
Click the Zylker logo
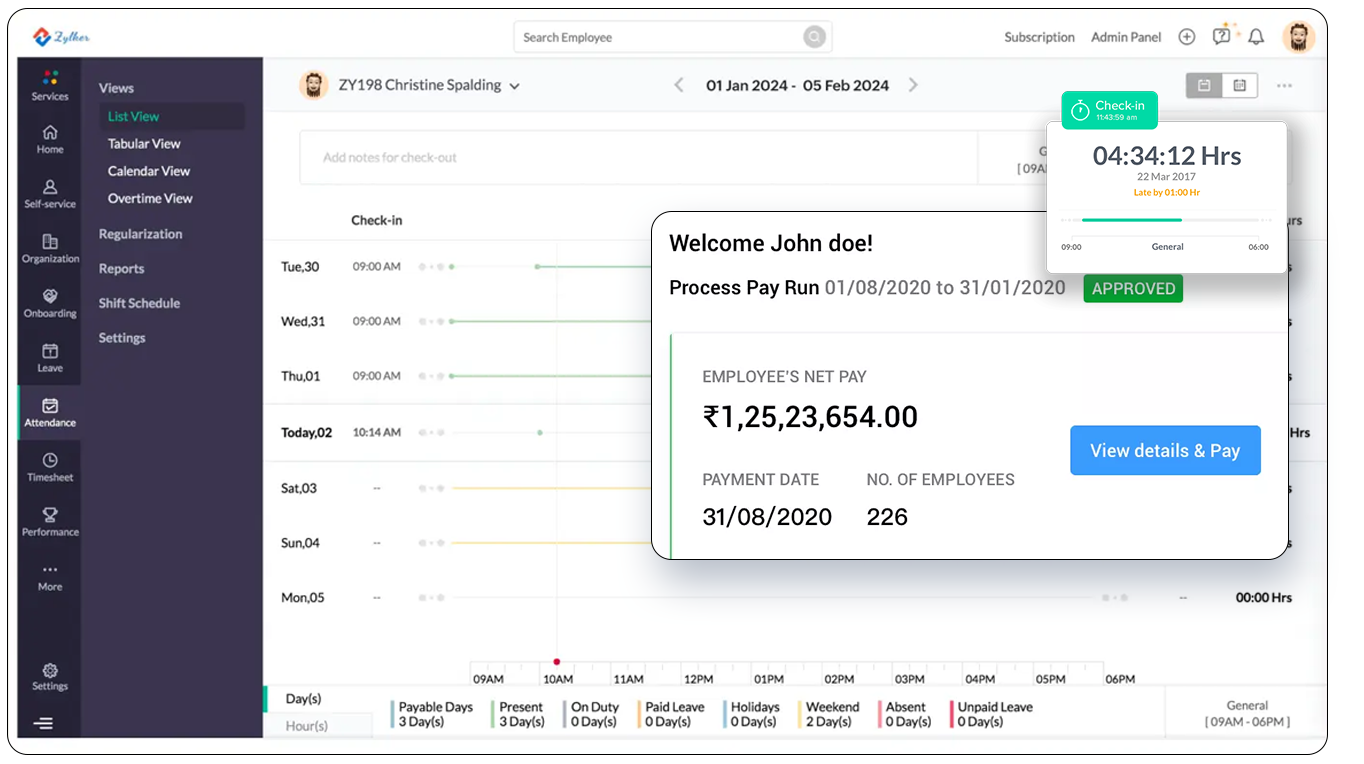pos(62,37)
